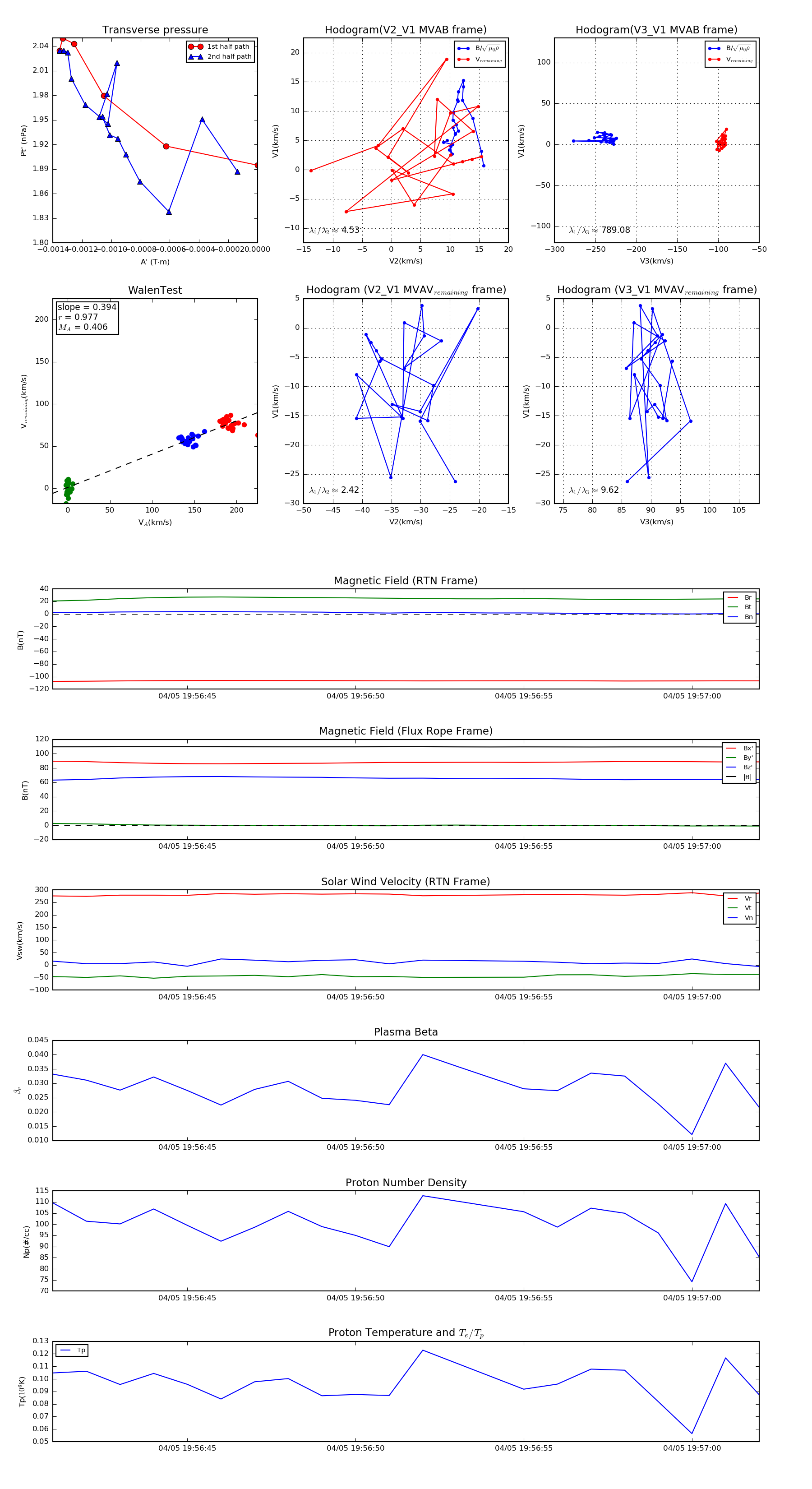
Task: Click the V_remaining legend entry in the V2_V1 MVAB hodogram
Action: pos(480,60)
